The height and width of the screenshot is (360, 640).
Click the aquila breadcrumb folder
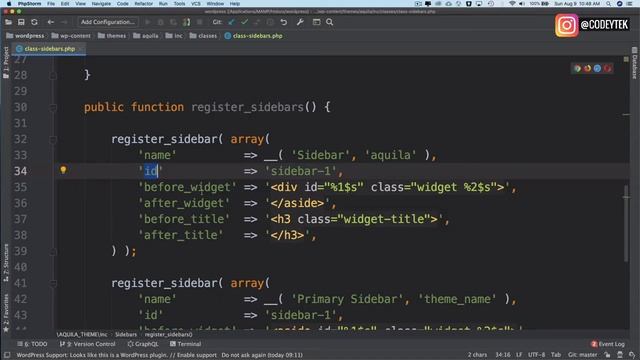pos(146,36)
